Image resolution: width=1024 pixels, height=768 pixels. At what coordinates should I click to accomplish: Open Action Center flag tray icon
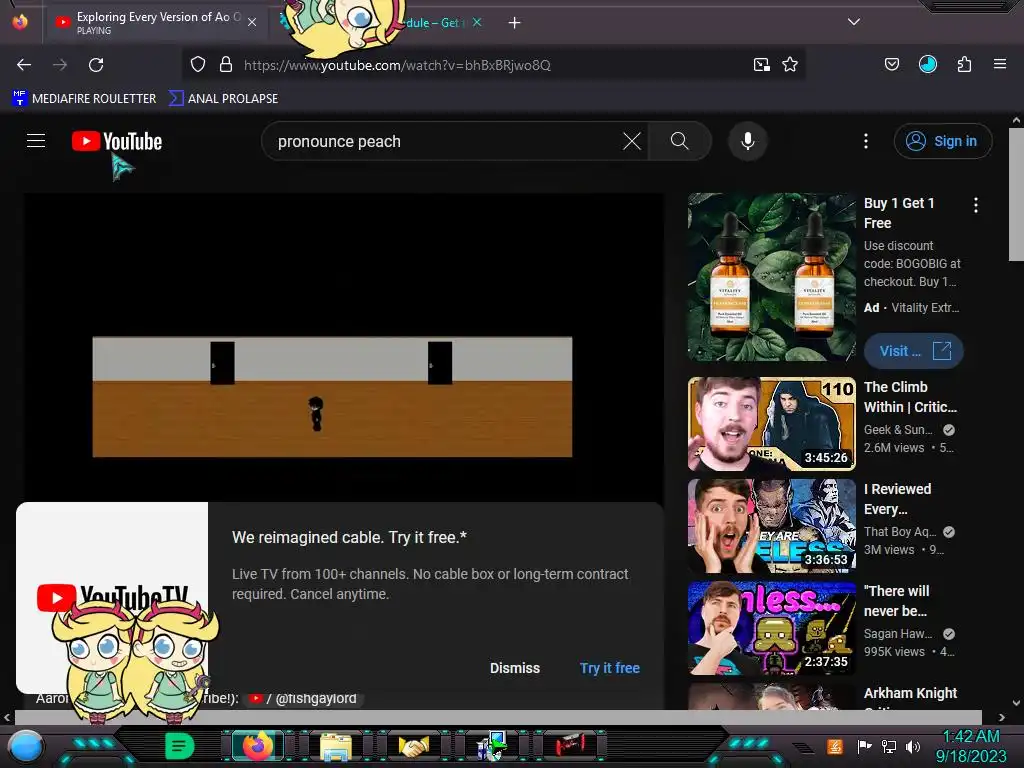(x=865, y=746)
